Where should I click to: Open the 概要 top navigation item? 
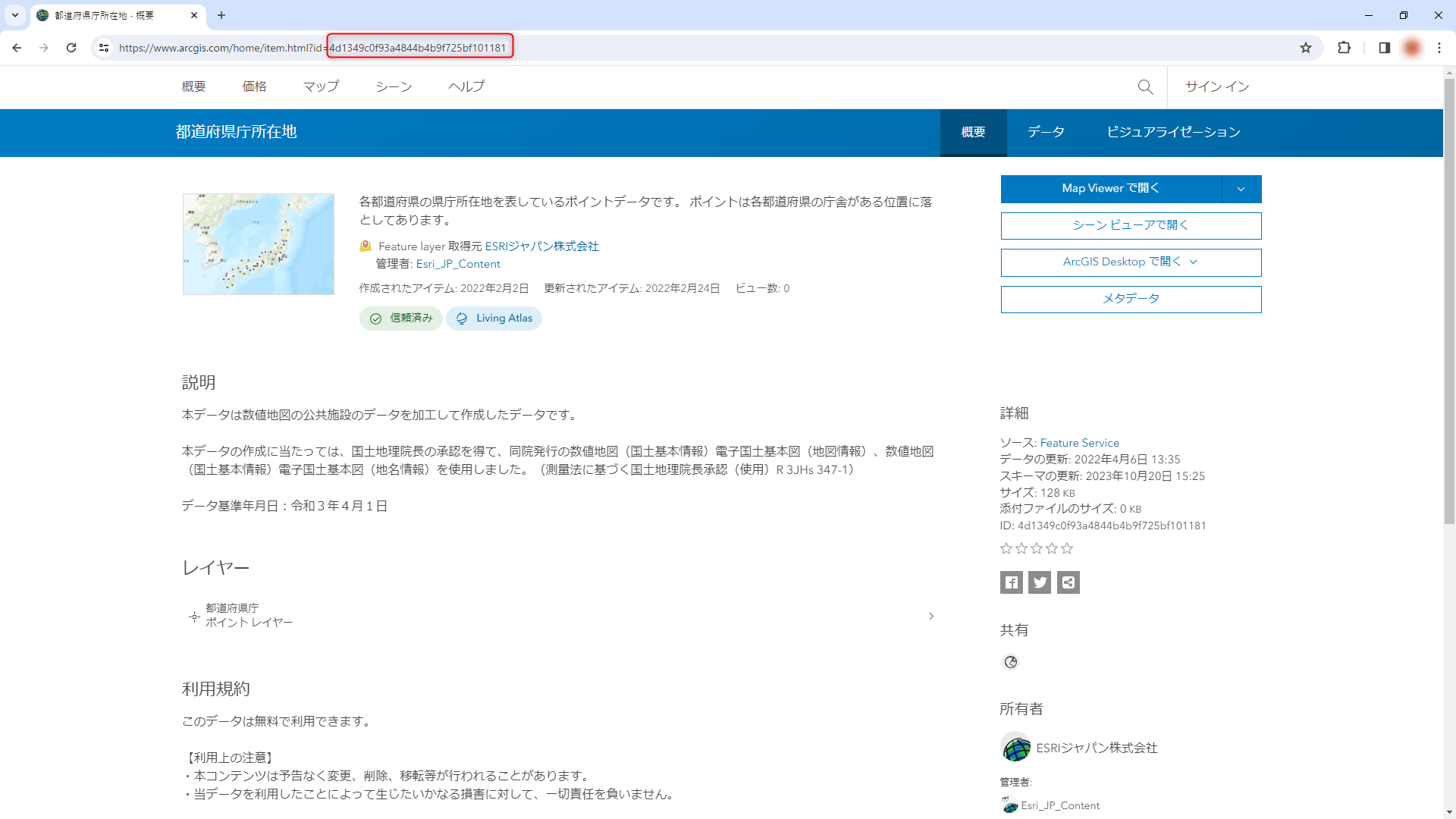(x=194, y=87)
